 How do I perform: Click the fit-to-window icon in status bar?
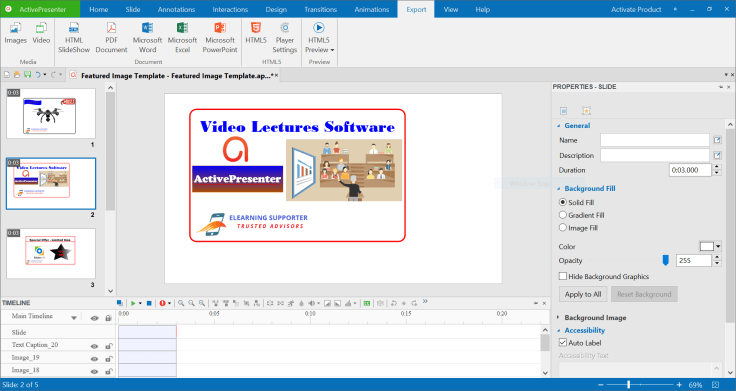(715, 385)
